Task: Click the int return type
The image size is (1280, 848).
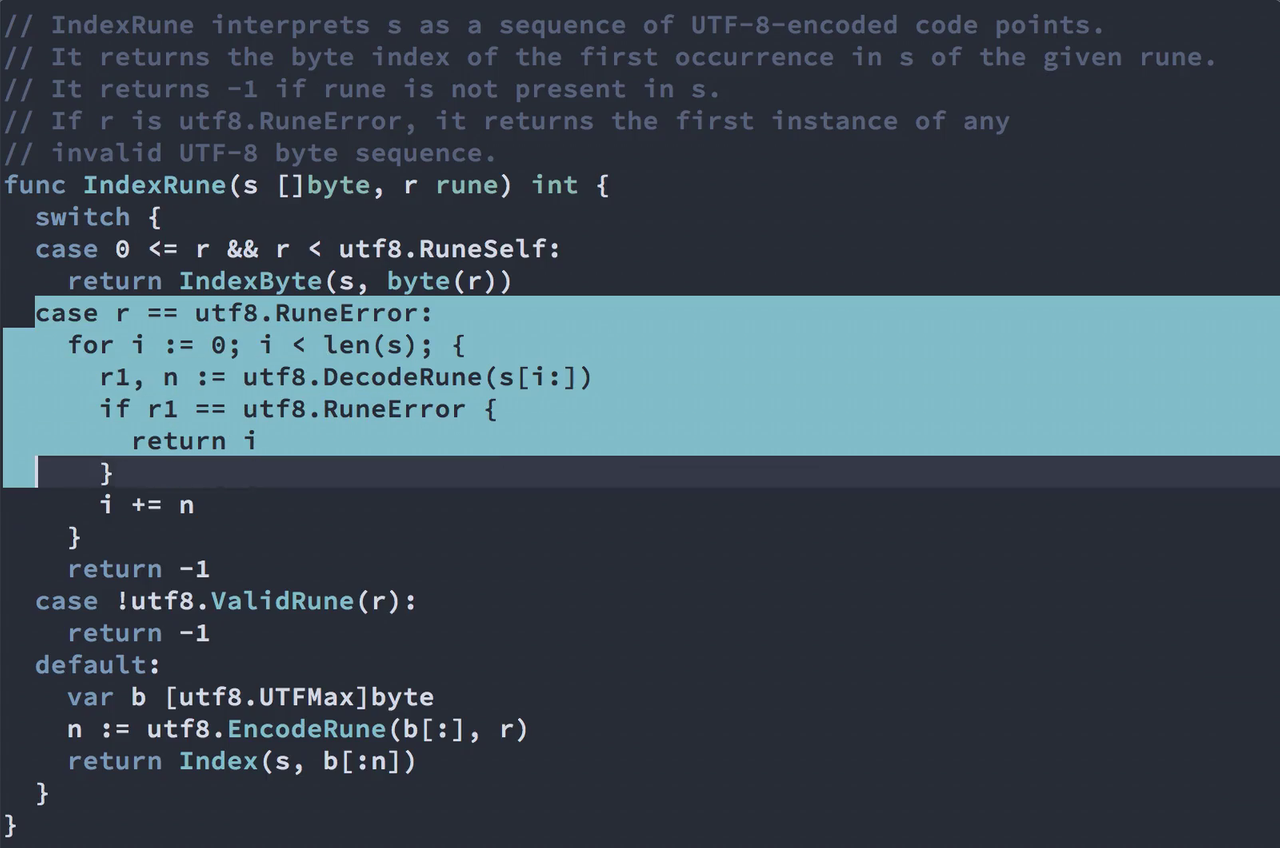Action: click(x=555, y=185)
